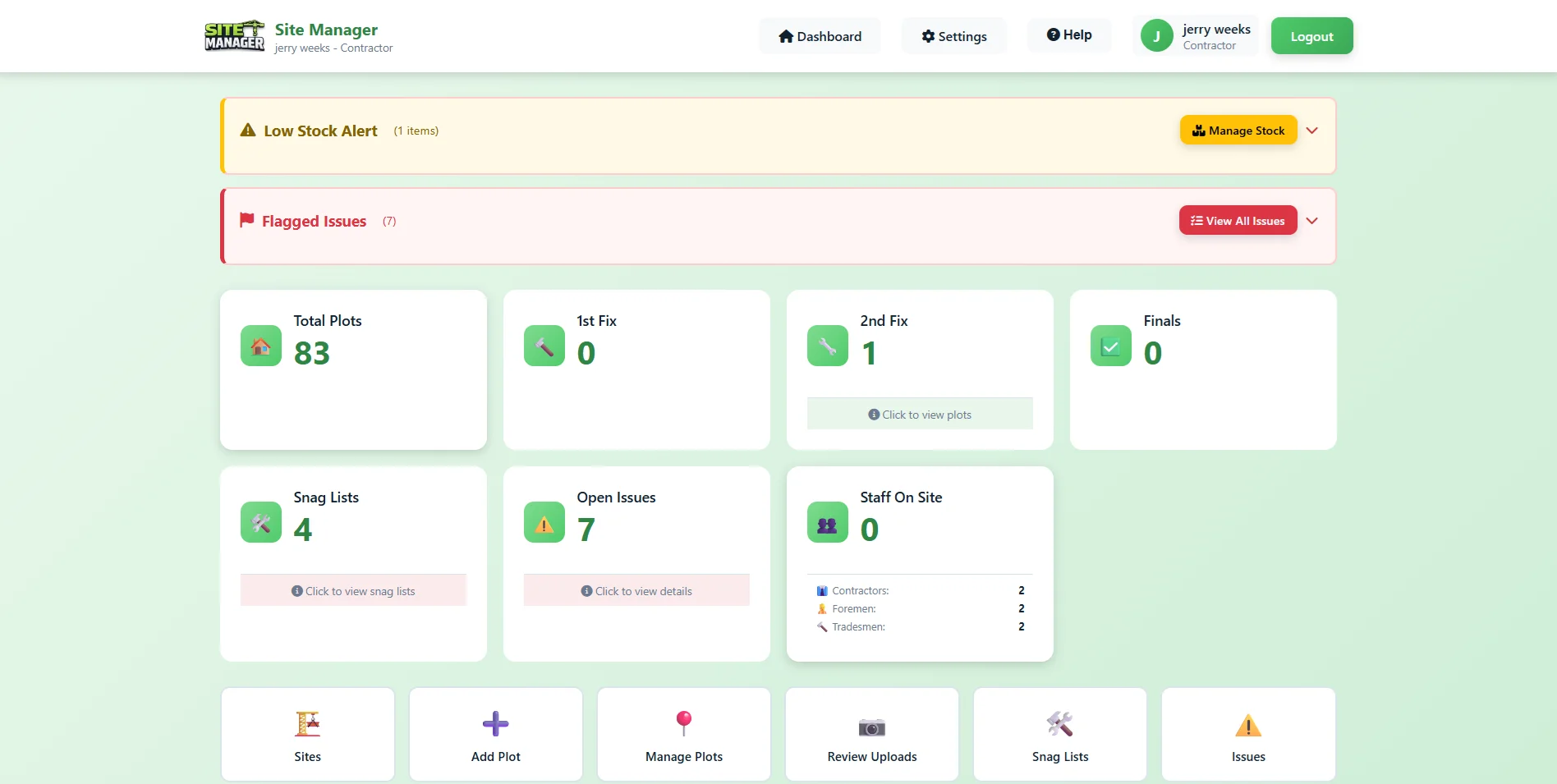1557x784 pixels.
Task: Click the View All Issues button
Action: pos(1238,220)
